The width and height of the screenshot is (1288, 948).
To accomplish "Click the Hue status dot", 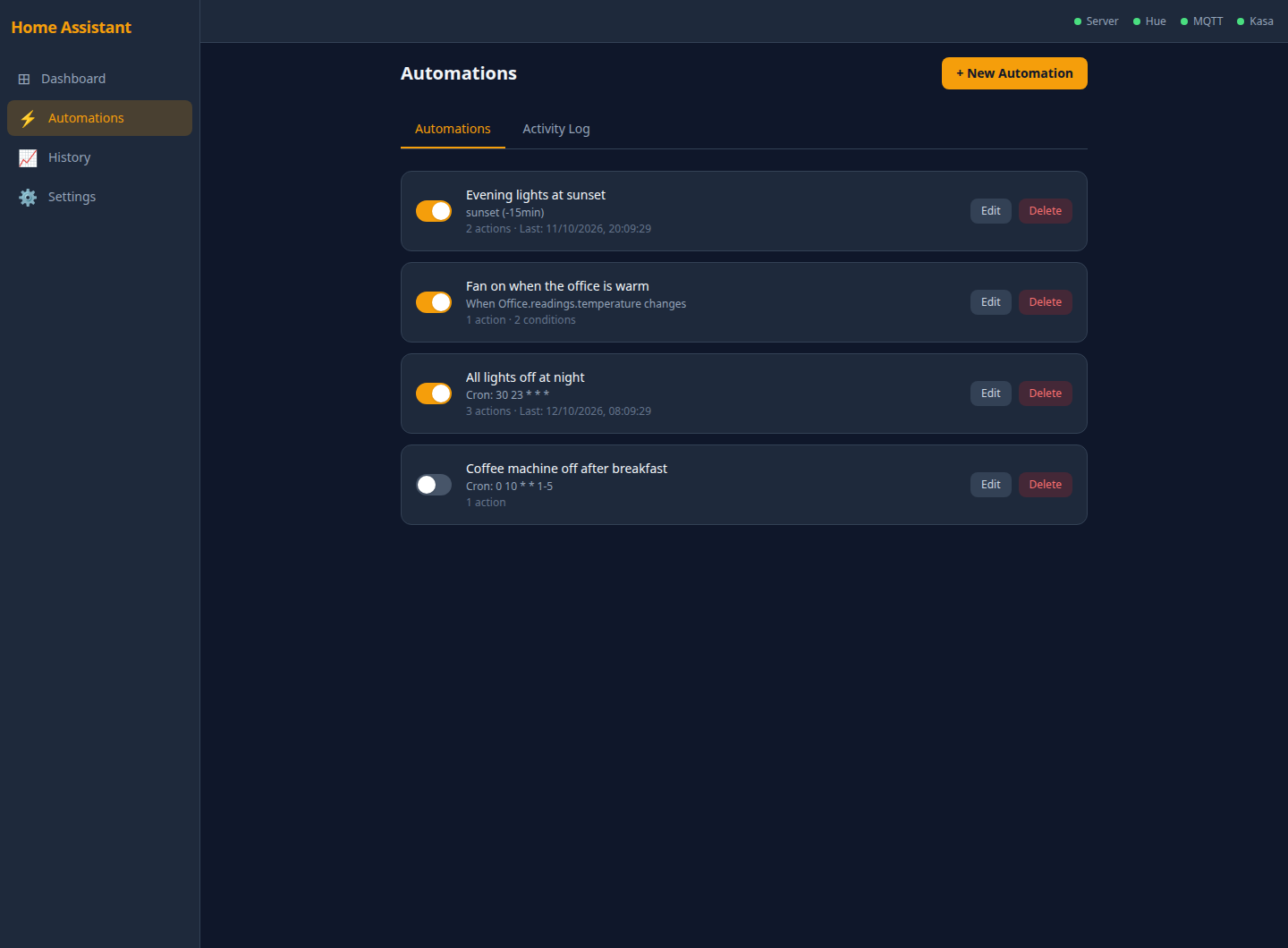I will pos(1137,21).
